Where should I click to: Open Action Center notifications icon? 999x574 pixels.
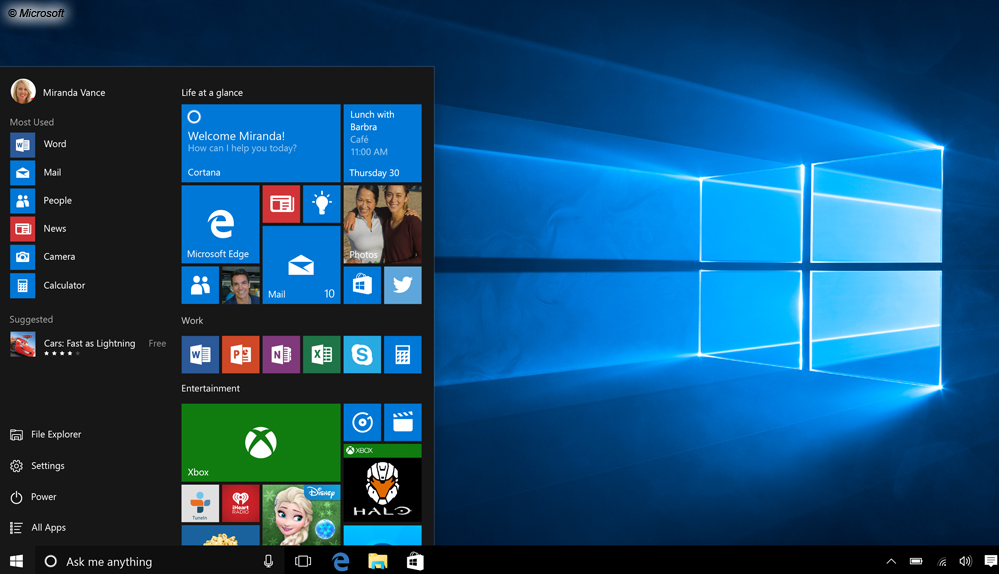(x=991, y=561)
